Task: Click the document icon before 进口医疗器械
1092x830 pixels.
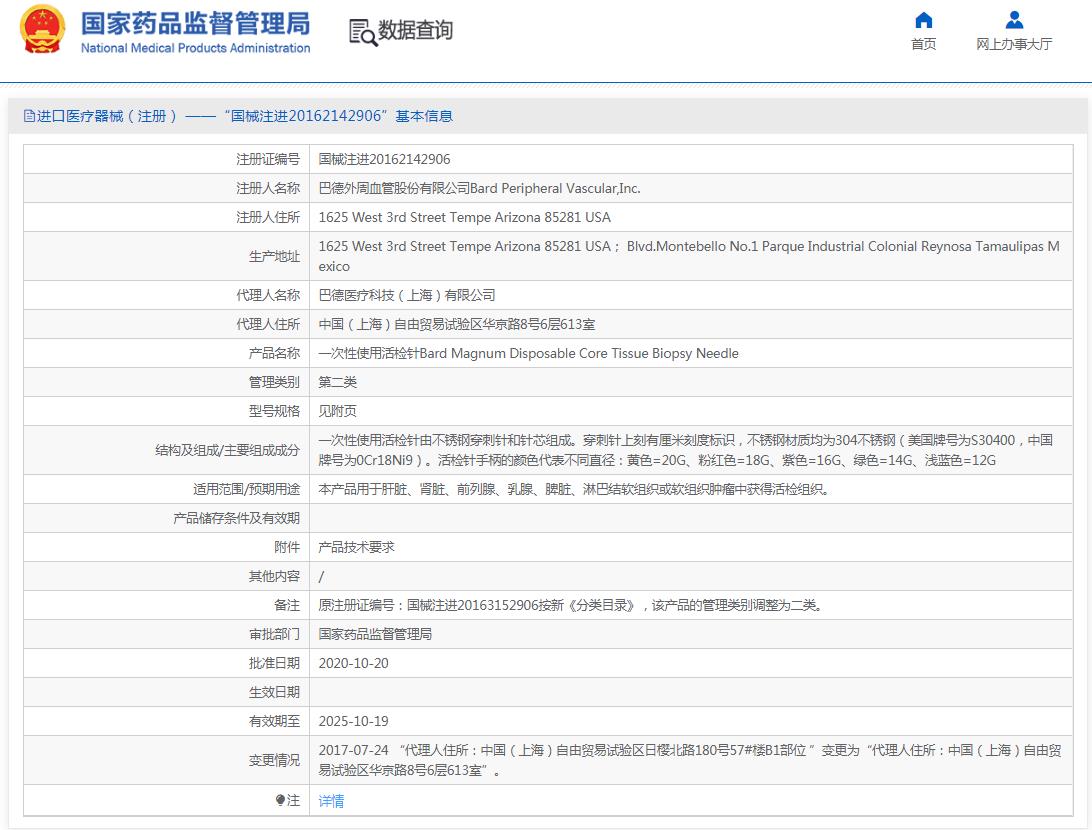Action: click(x=29, y=116)
